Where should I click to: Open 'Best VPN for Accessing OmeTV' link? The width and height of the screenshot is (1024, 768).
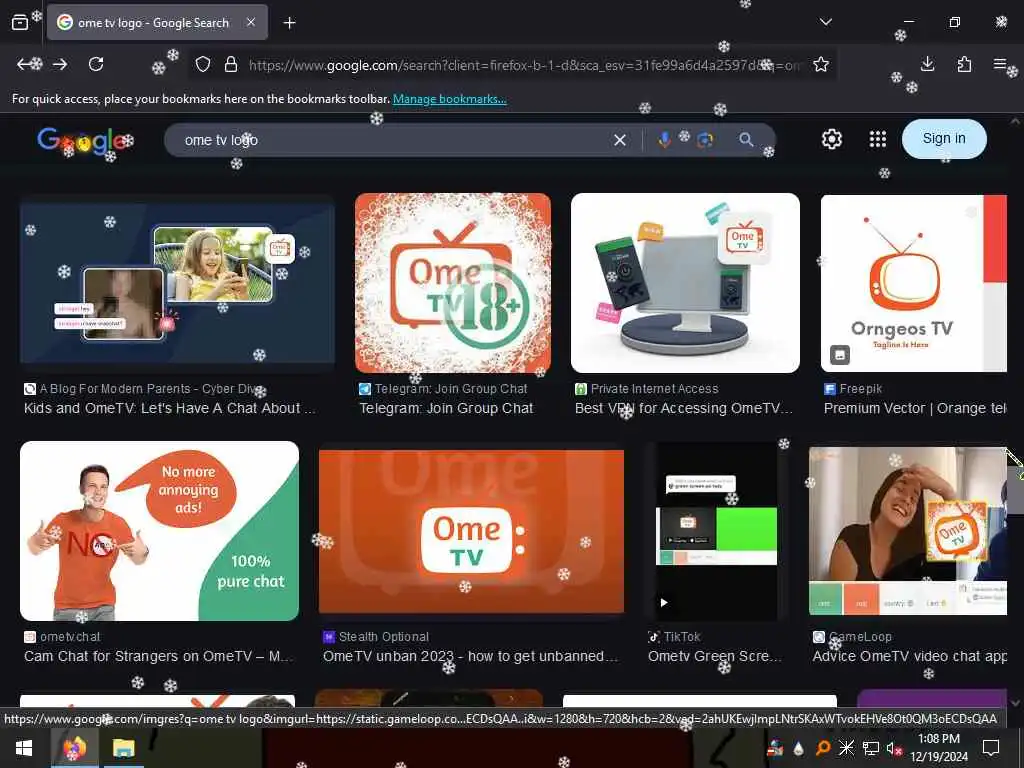click(x=683, y=408)
